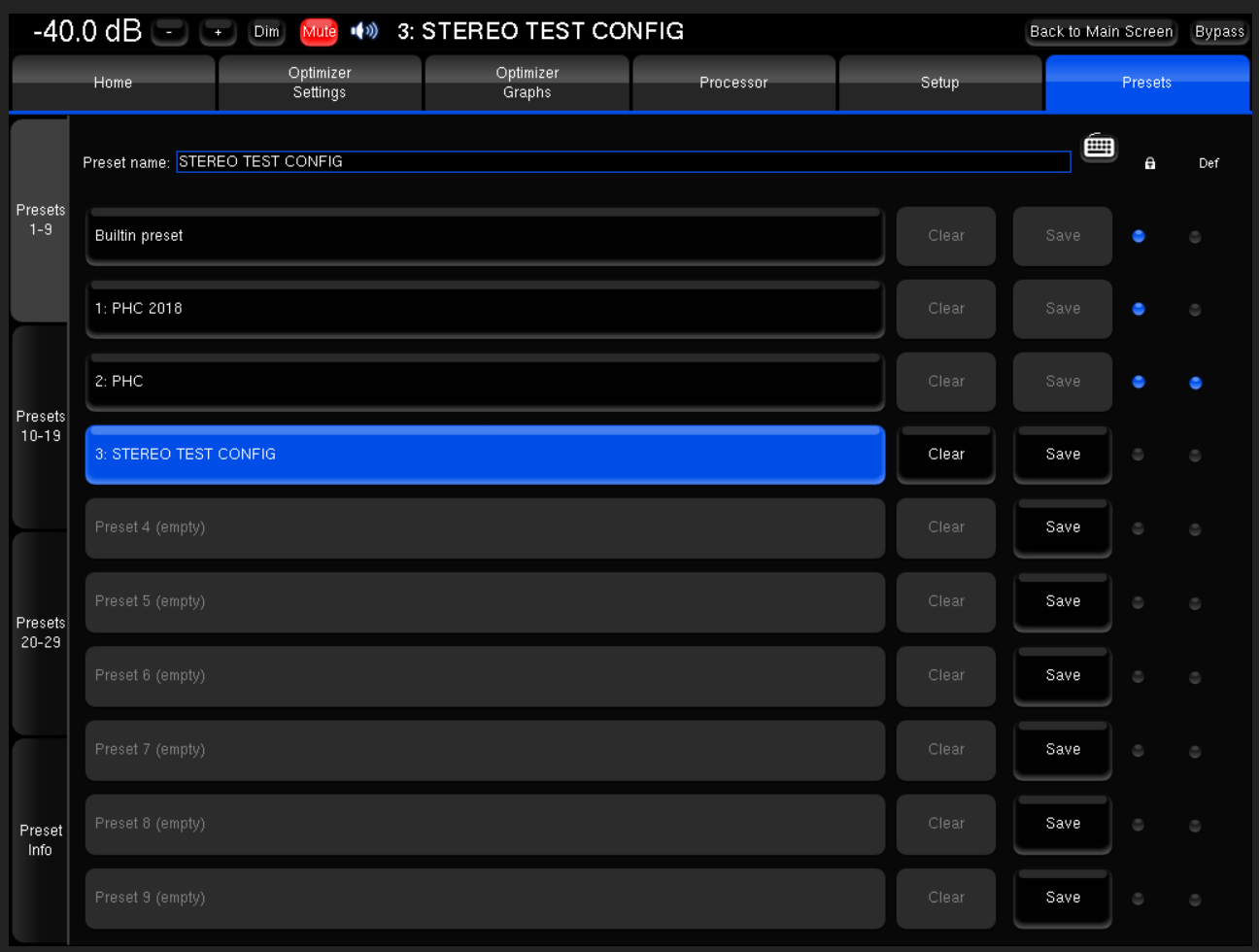Select the Preset 8 (empty) row
1259x952 pixels.
[x=485, y=824]
